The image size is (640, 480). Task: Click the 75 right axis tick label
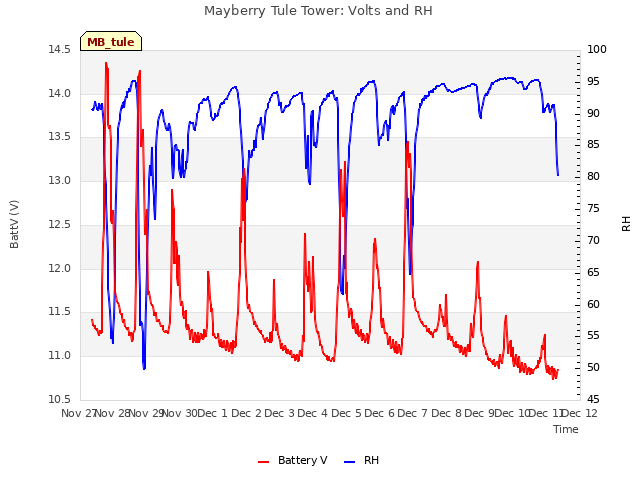(593, 209)
